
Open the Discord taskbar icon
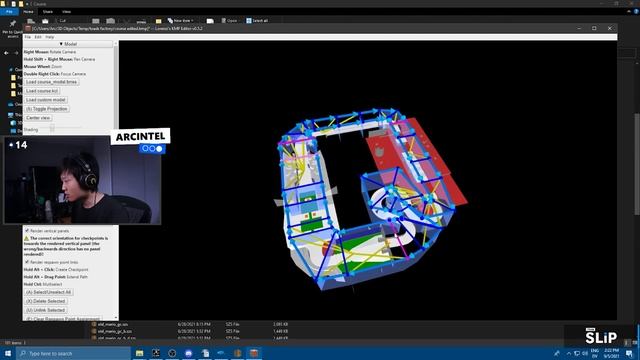(x=189, y=353)
